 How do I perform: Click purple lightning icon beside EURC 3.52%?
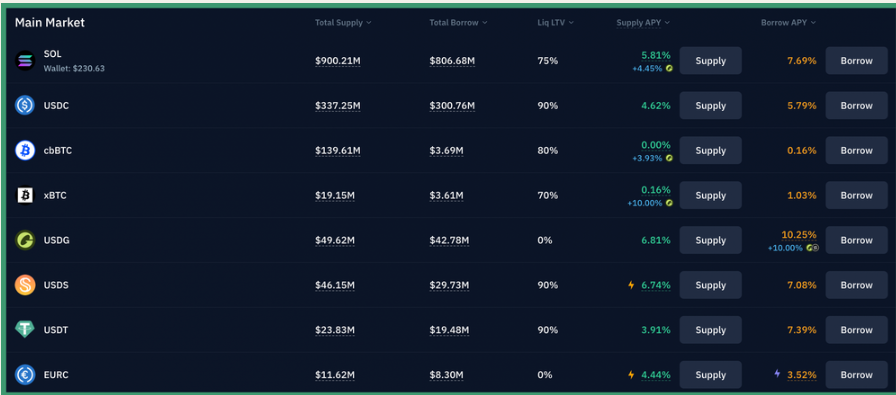click(x=777, y=374)
